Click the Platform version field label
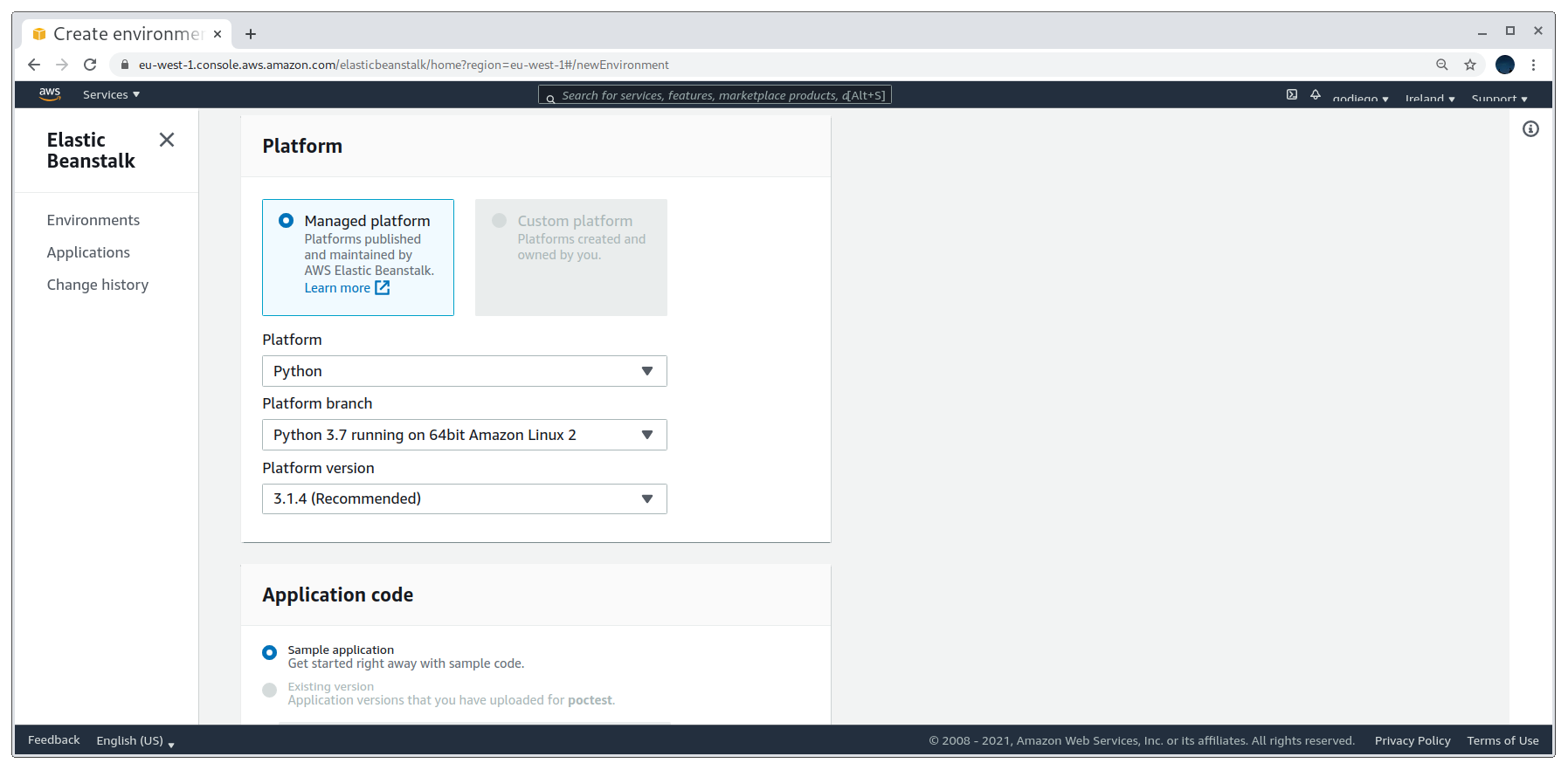The width and height of the screenshot is (1568, 770). tap(318, 468)
